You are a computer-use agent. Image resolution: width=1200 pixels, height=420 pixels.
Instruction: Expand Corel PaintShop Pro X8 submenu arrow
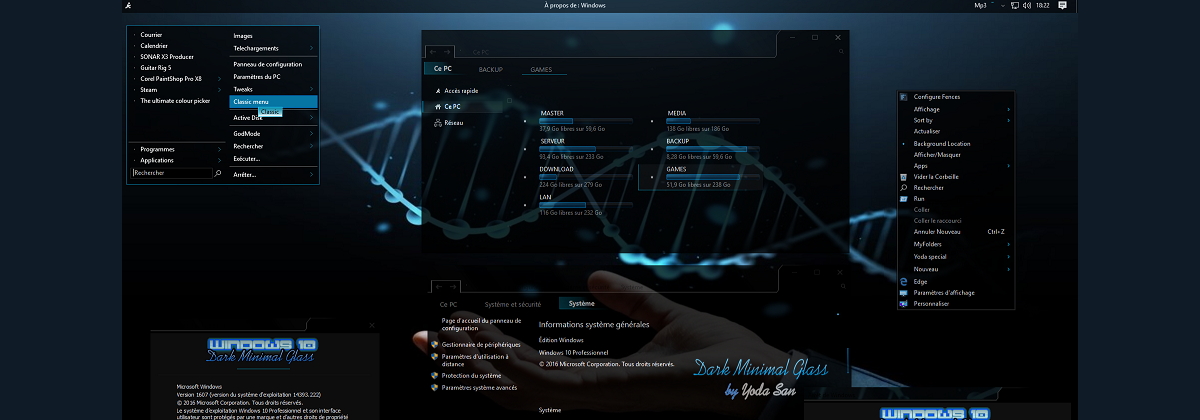click(x=220, y=79)
